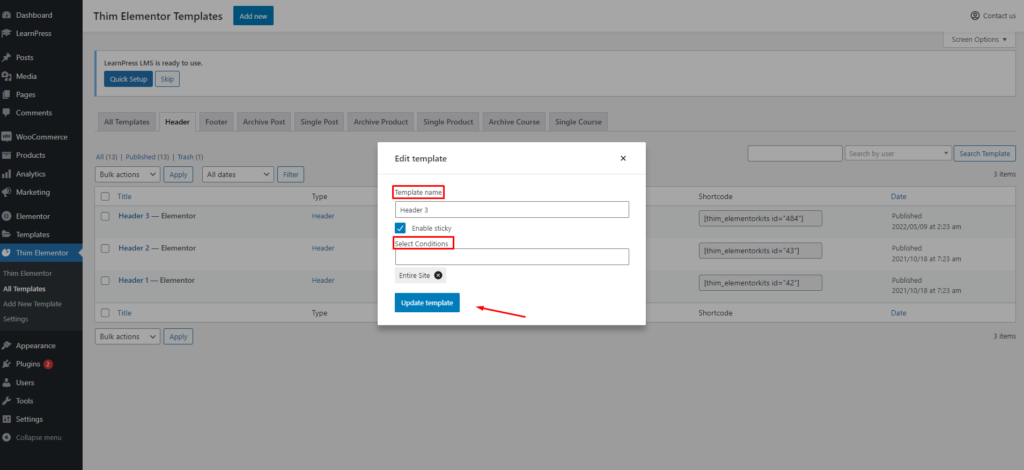Image resolution: width=1024 pixels, height=470 pixels.
Task: Click the Products box icon
Action: (7, 155)
